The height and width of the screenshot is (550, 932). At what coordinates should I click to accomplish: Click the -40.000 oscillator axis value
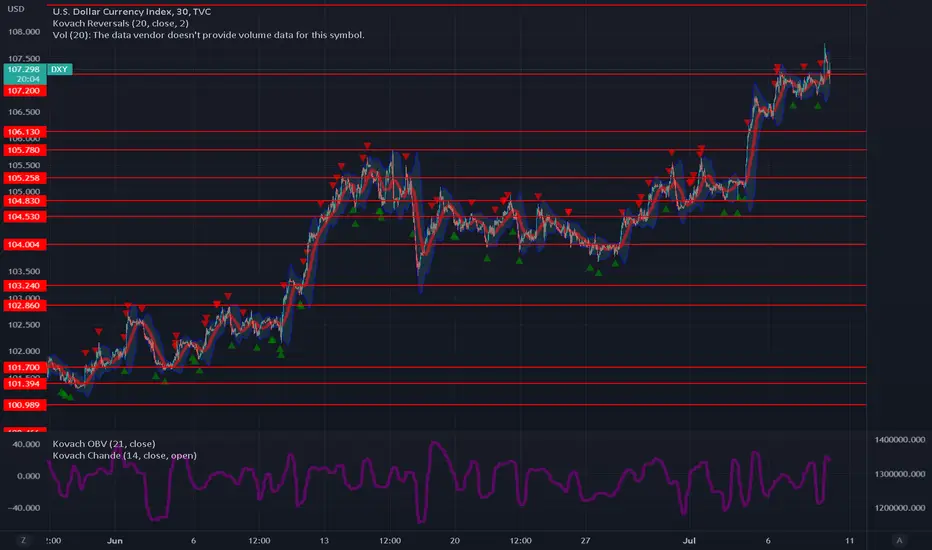24,508
